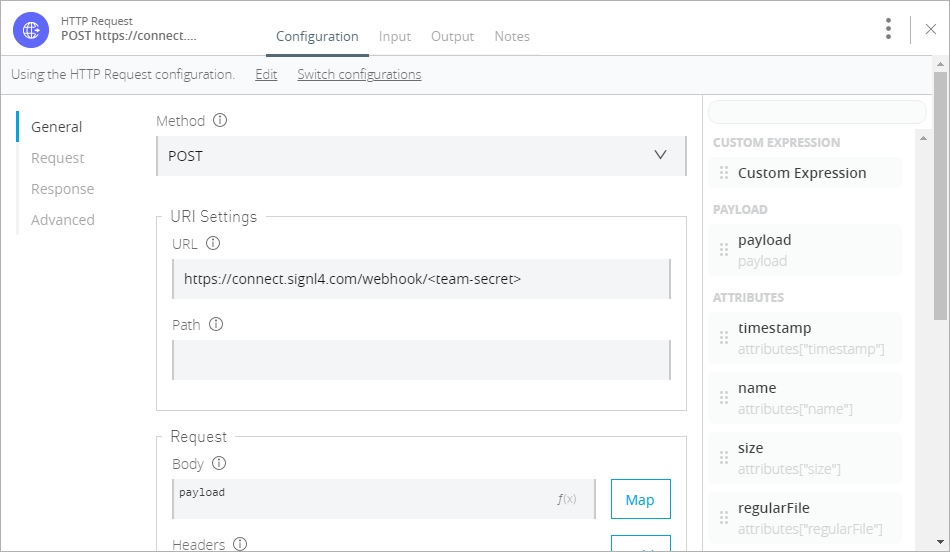
Task: Click the f(x) expression icon in Body
Action: 566,499
